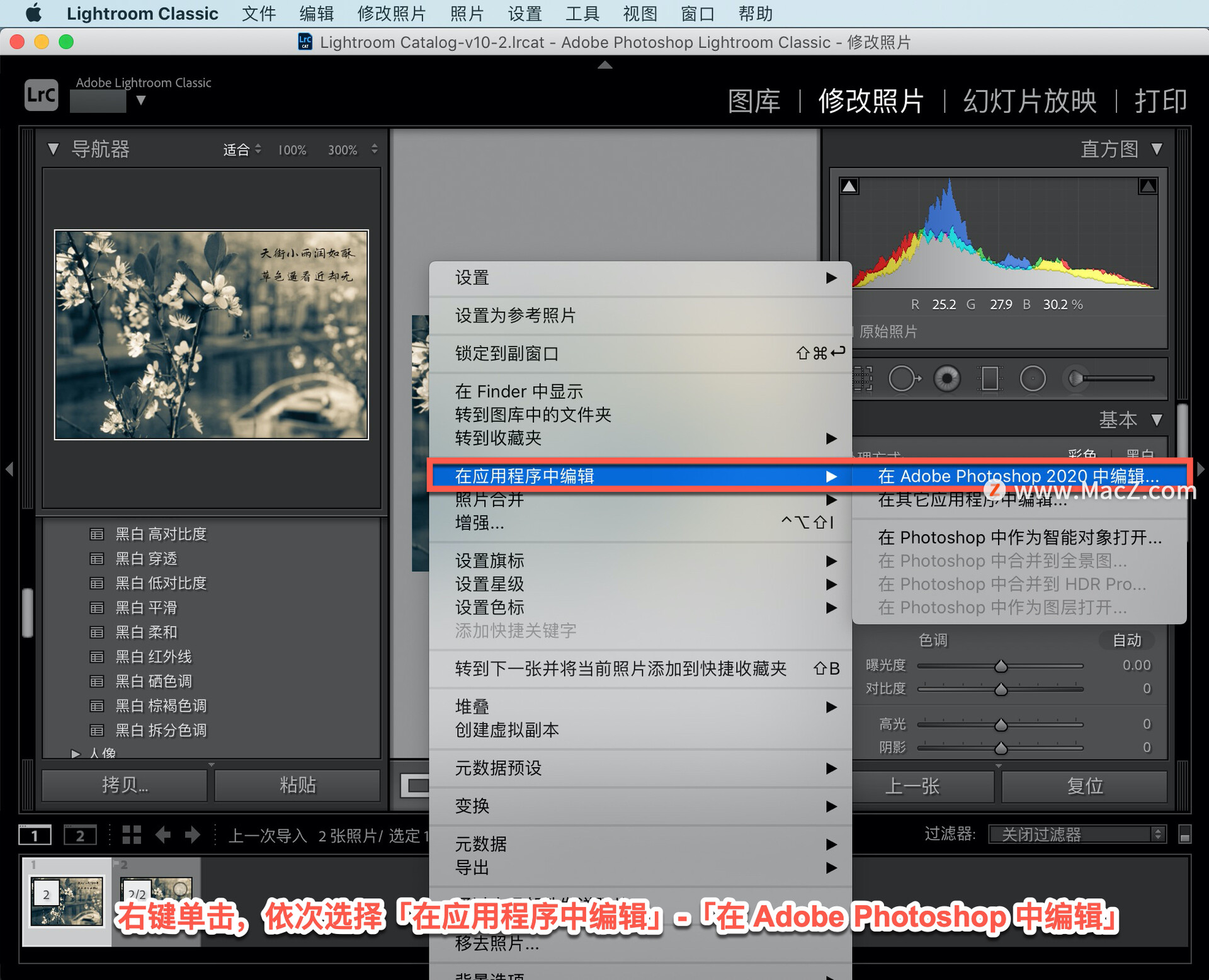Open the 文件 menu
1209x980 pixels.
(x=259, y=13)
